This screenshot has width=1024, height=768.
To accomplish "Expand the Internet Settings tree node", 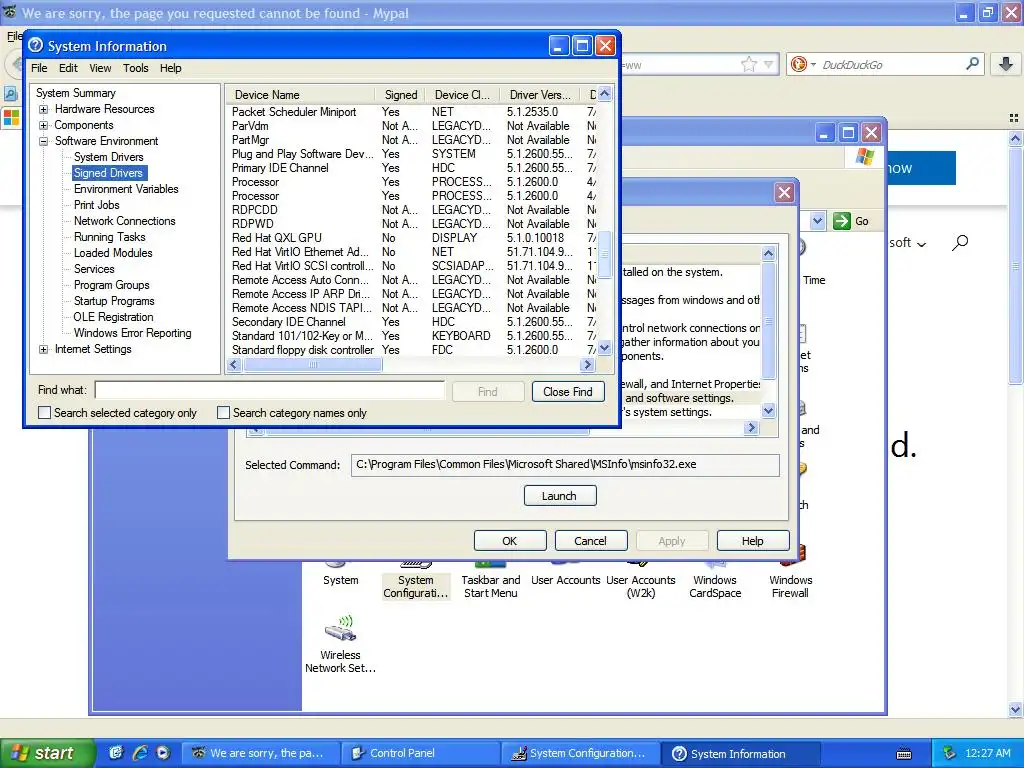I will pos(44,349).
